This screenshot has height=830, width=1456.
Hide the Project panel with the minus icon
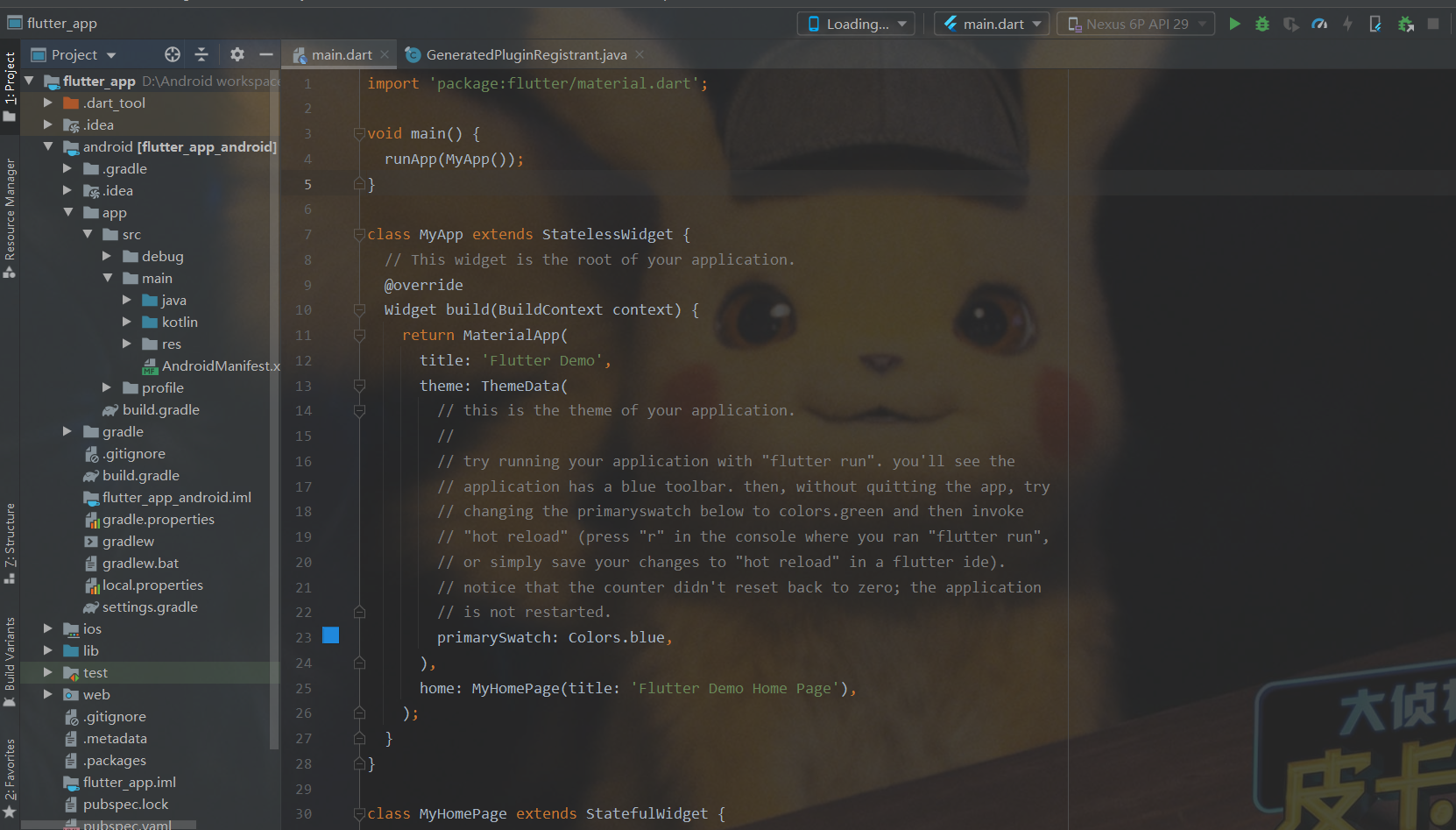266,54
